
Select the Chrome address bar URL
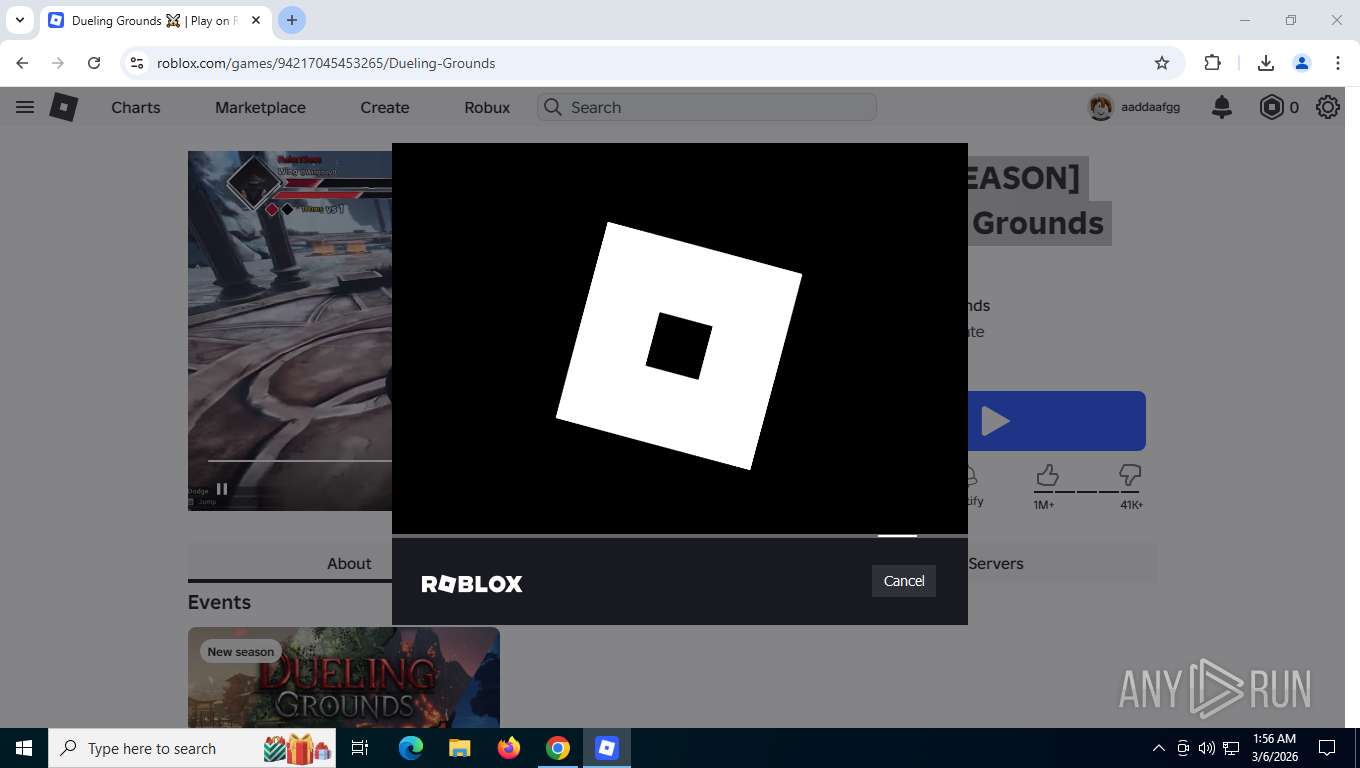(326, 63)
